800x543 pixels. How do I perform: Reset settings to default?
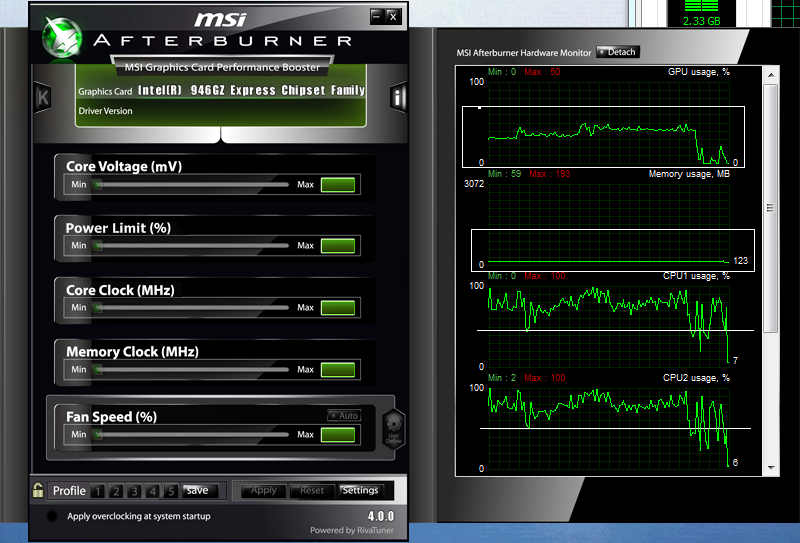click(x=312, y=490)
